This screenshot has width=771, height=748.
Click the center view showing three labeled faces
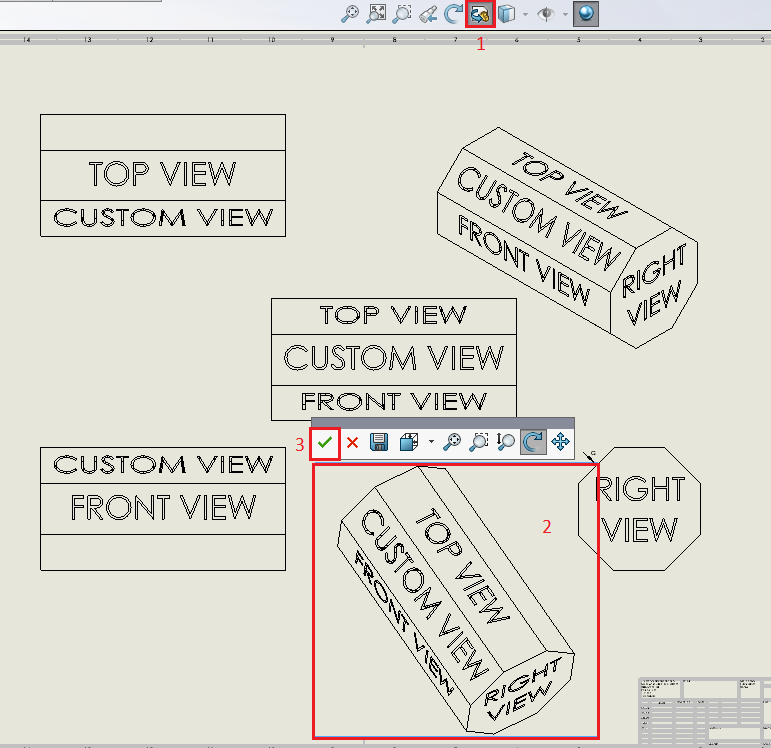click(x=394, y=359)
